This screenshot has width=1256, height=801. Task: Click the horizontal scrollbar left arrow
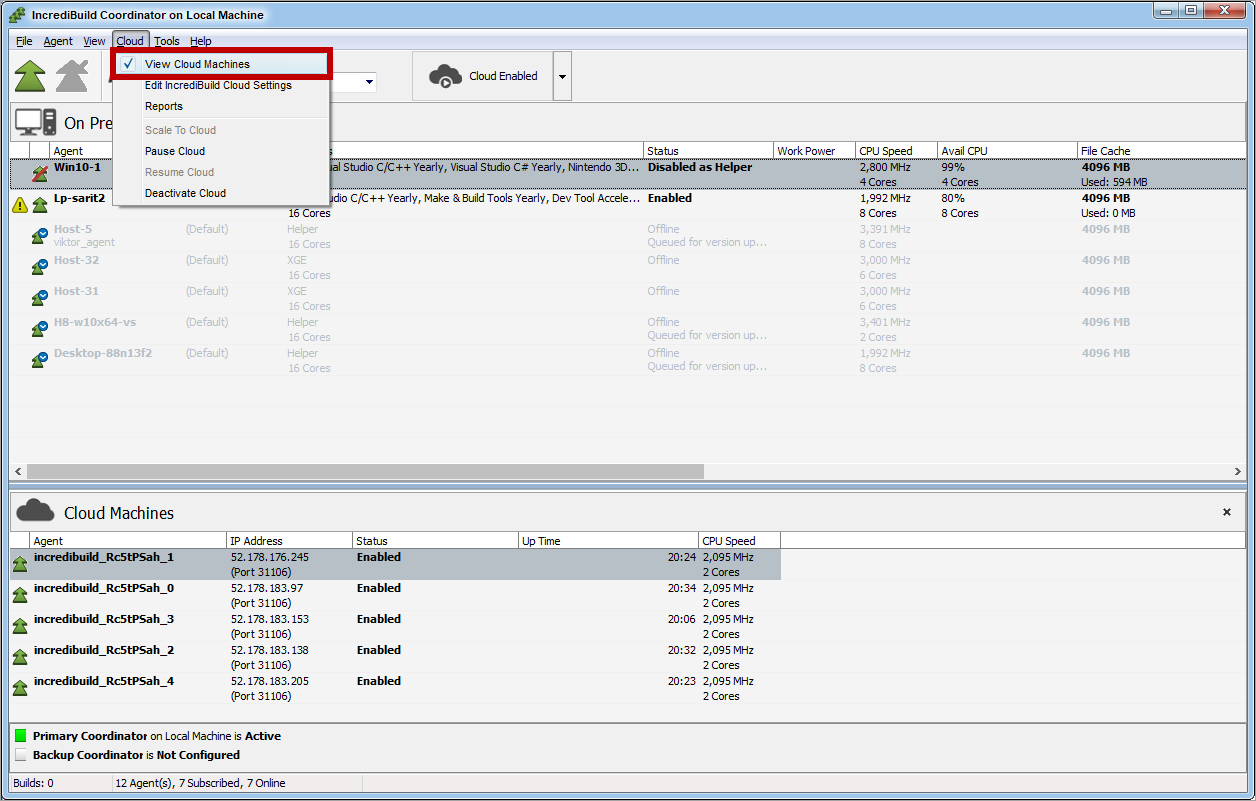[17, 471]
